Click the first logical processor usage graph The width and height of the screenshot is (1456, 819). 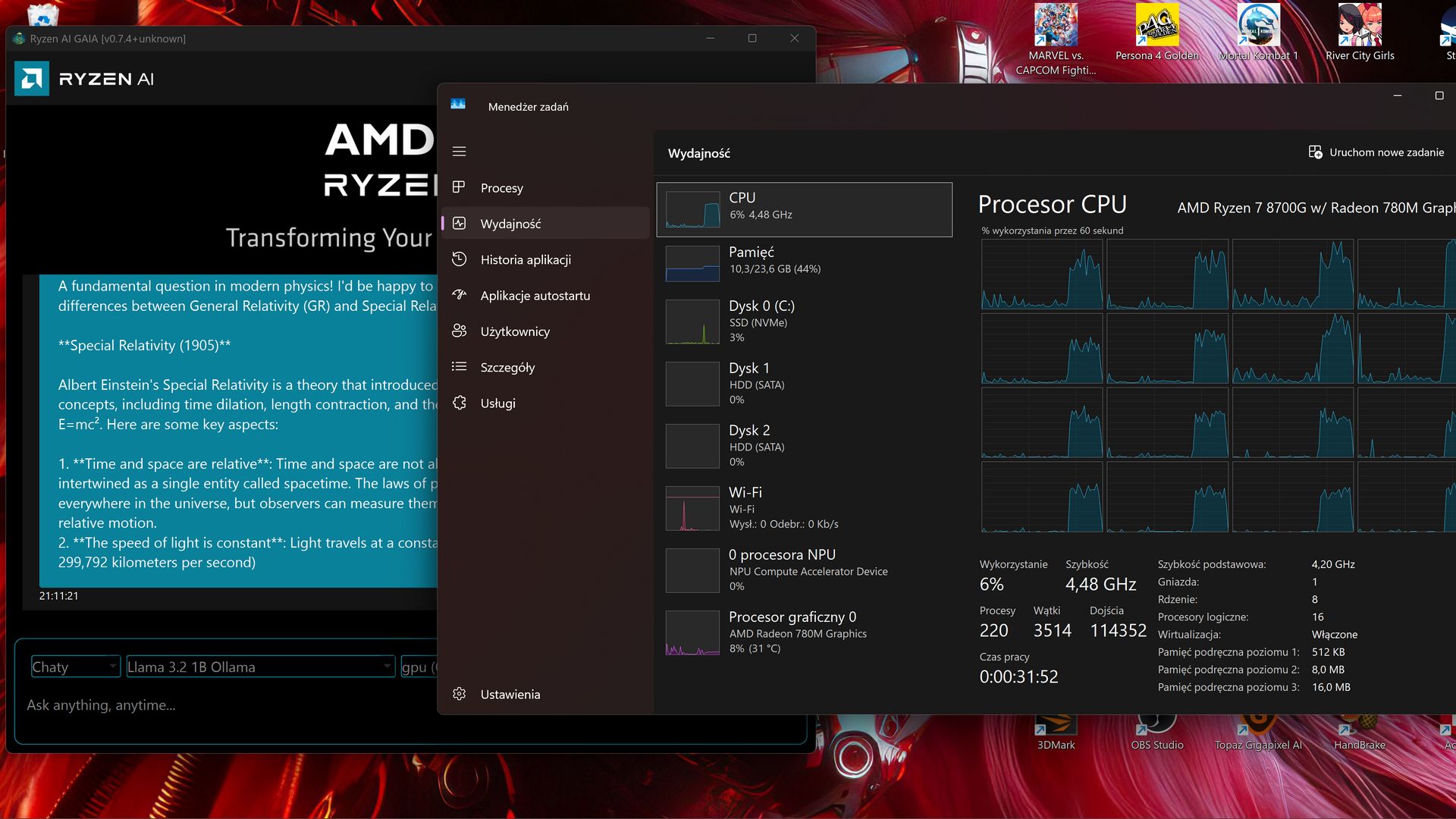[x=1042, y=274]
